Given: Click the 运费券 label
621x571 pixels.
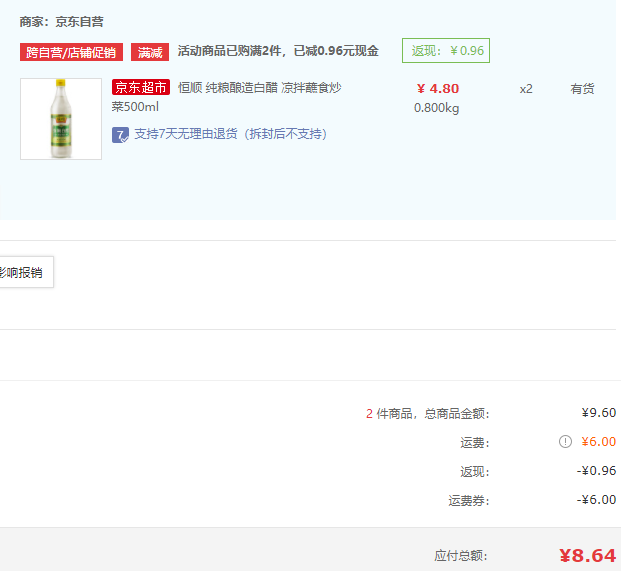Looking at the screenshot, I should pyautogui.click(x=469, y=501).
